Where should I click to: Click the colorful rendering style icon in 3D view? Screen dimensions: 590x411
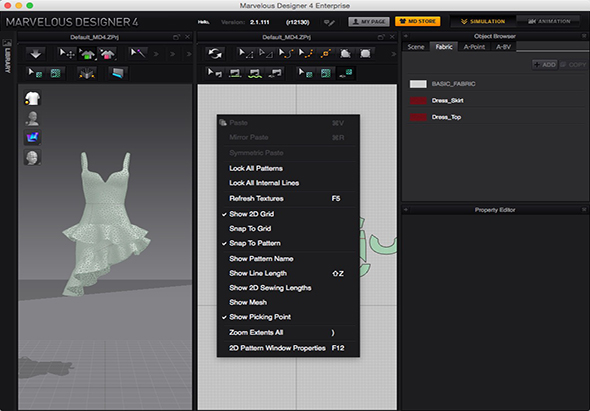tap(32, 137)
